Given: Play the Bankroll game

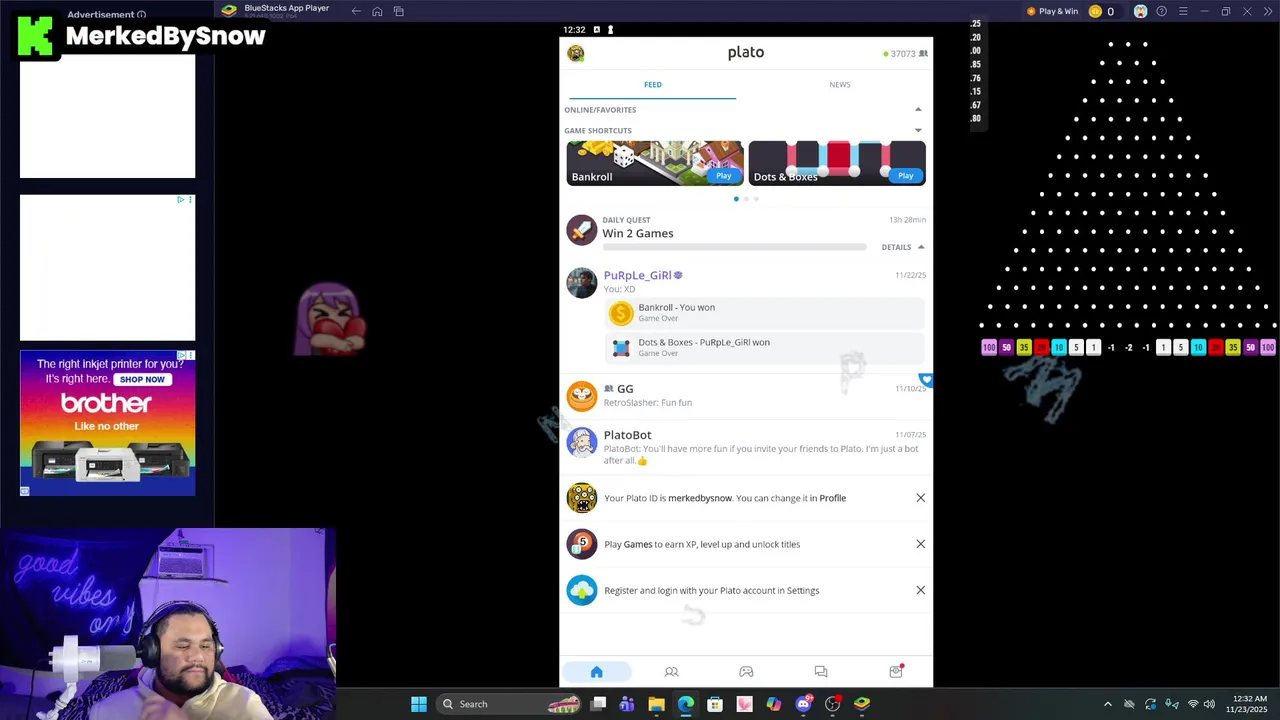Looking at the screenshot, I should [x=723, y=176].
